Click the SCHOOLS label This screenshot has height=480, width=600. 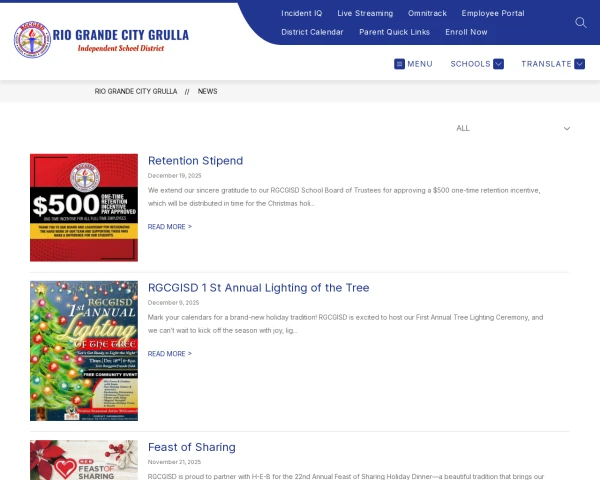tap(470, 64)
